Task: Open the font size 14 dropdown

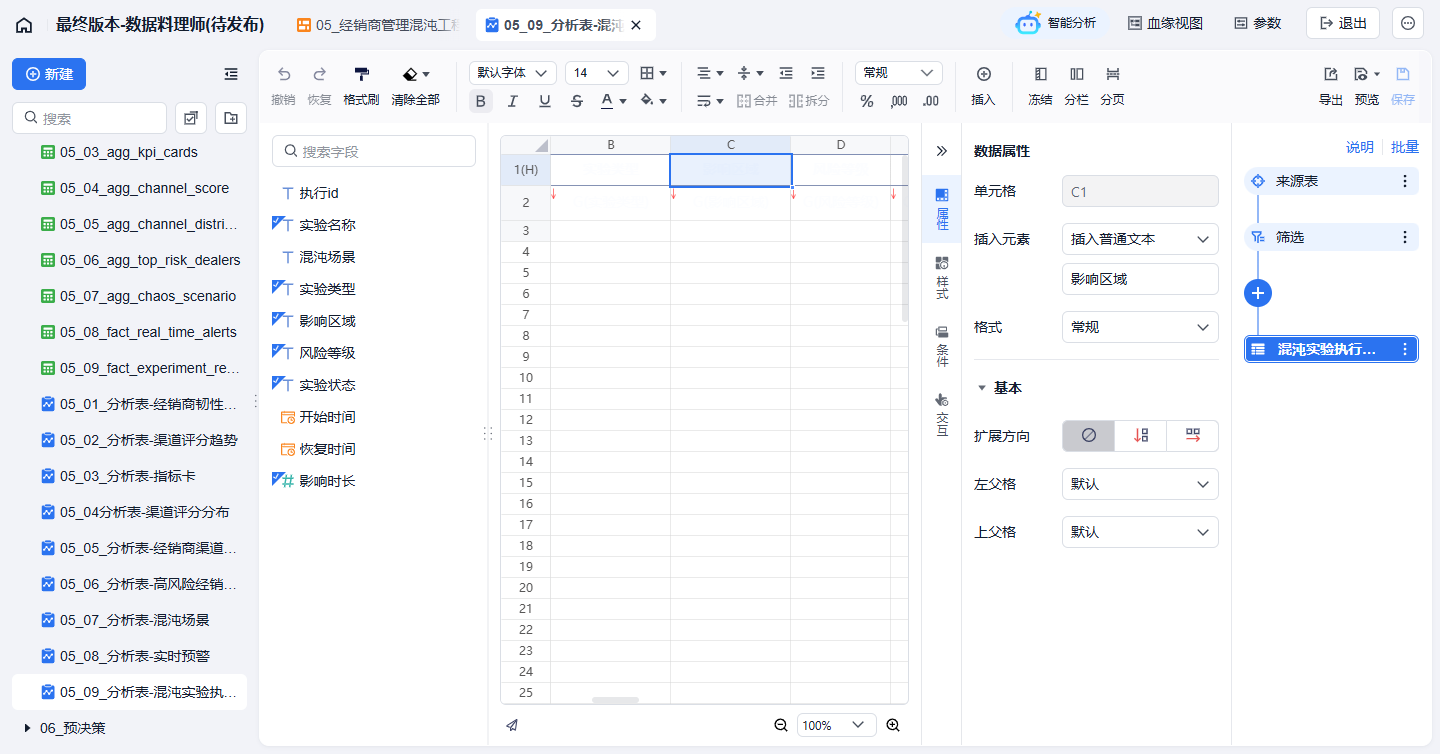Action: click(x=597, y=73)
